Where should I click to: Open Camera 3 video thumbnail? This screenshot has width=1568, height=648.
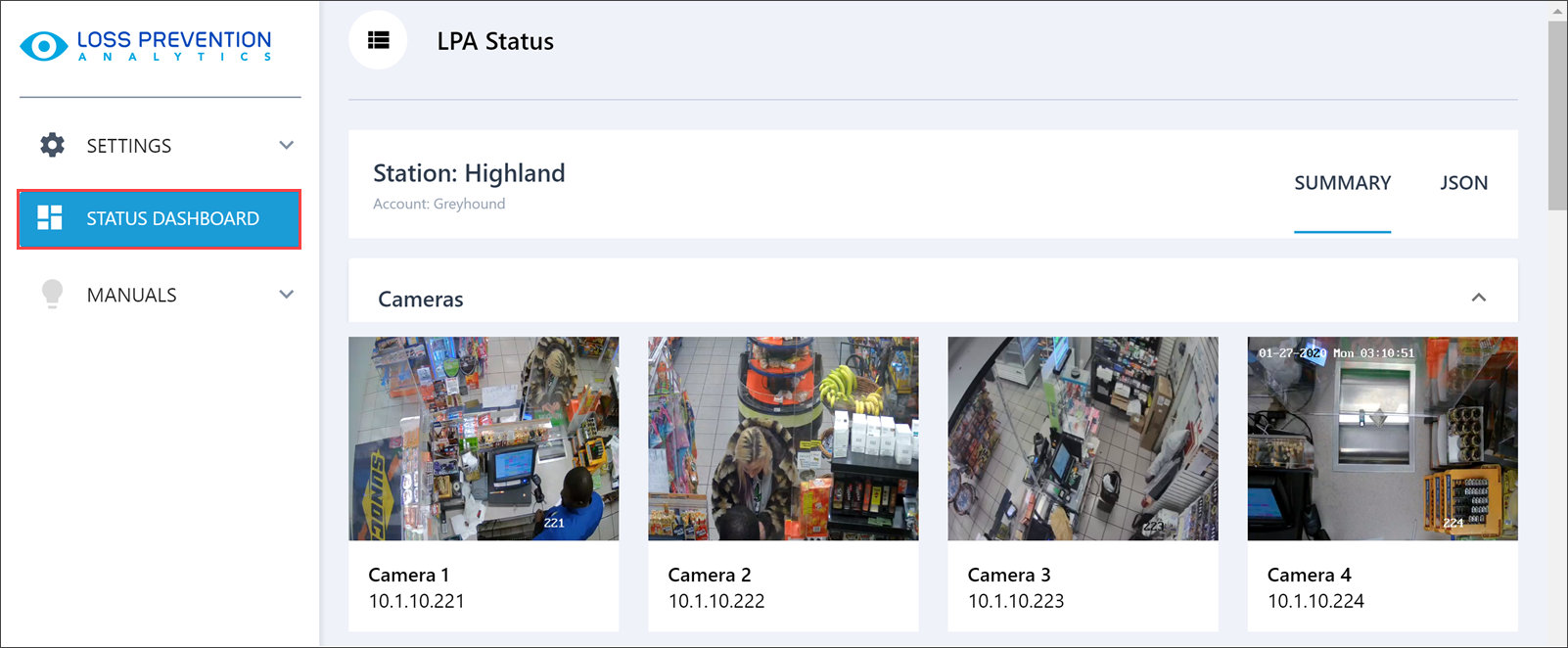(1083, 439)
